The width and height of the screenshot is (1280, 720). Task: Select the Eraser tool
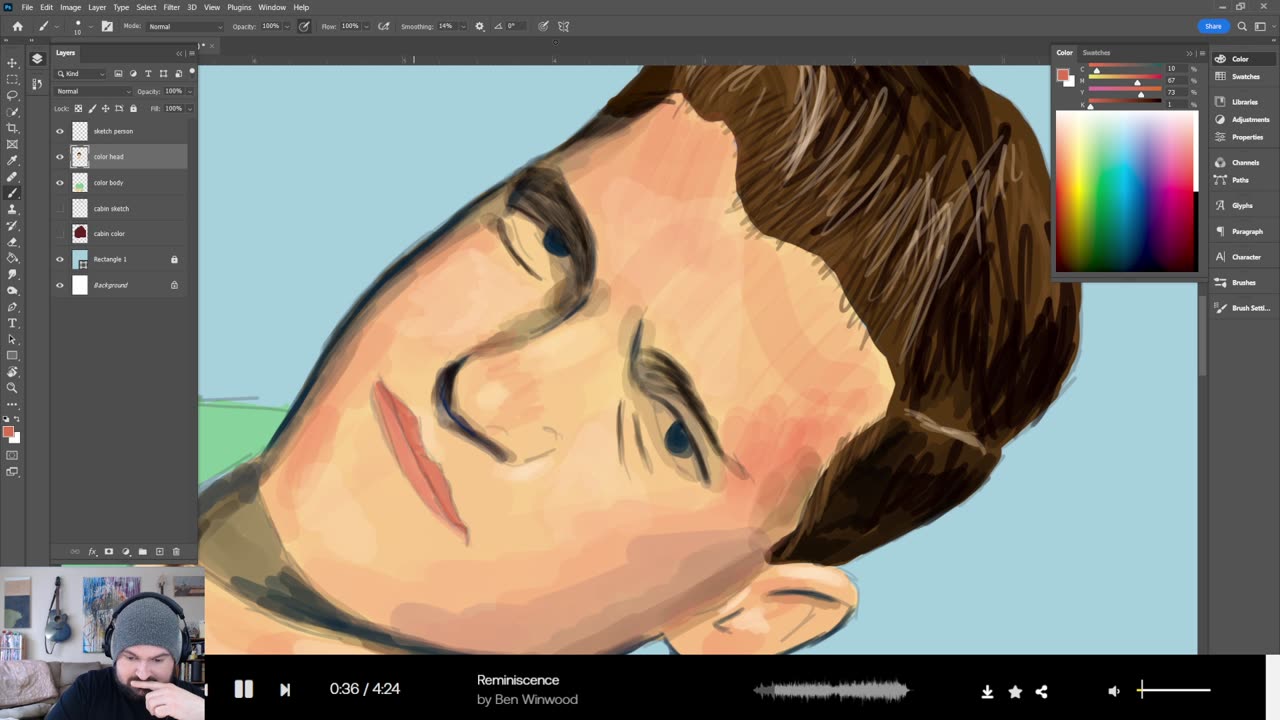click(x=12, y=241)
